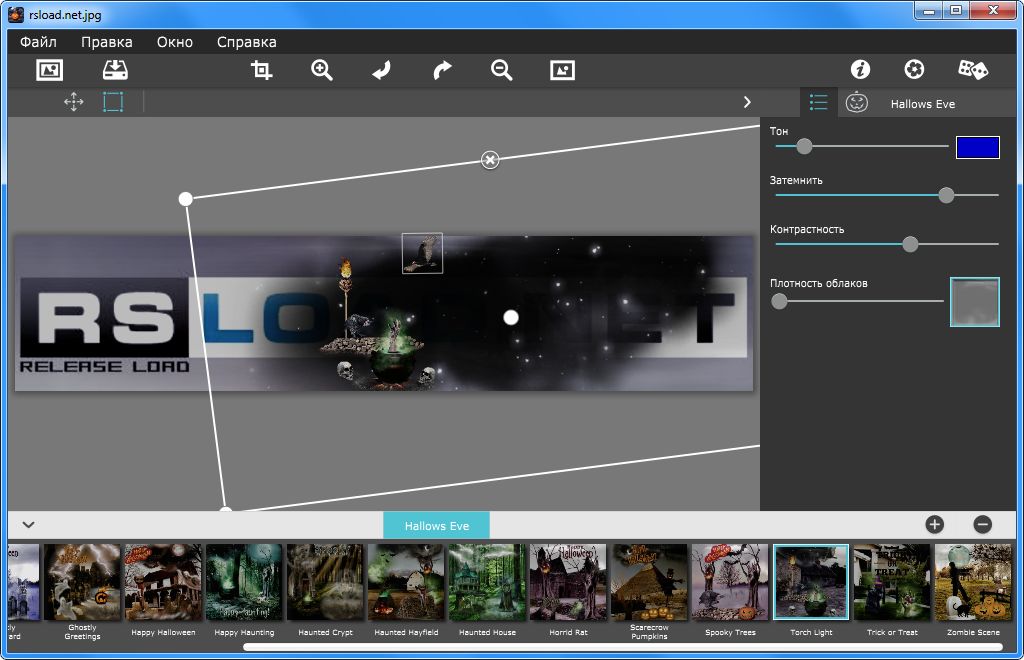The width and height of the screenshot is (1024, 660).
Task: Select the crop tool
Action: point(262,70)
